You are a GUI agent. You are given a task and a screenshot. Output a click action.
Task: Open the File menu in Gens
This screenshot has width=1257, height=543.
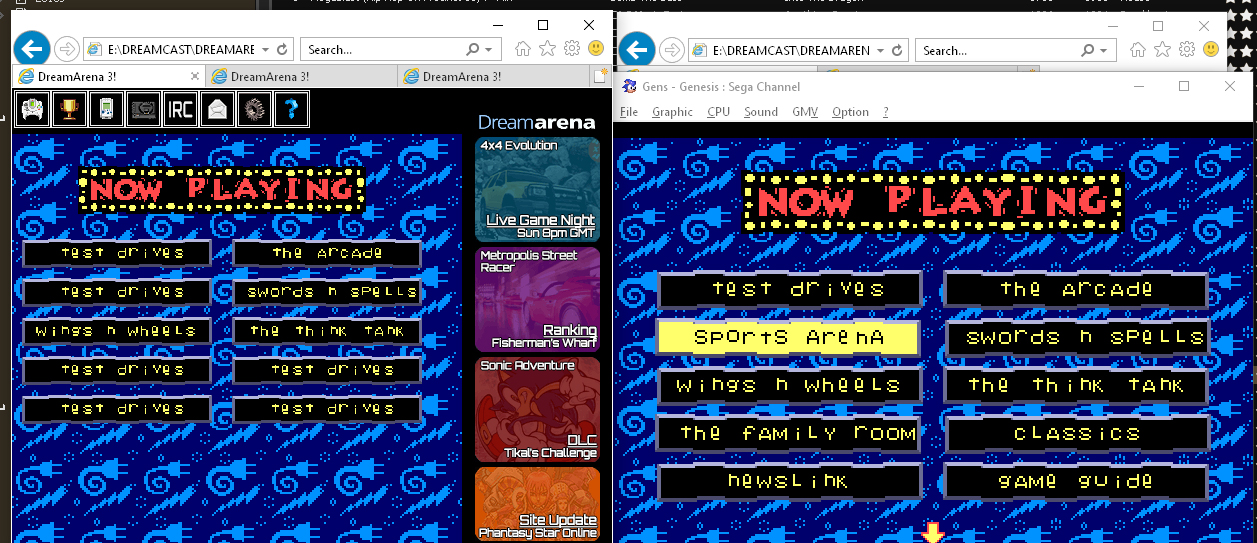(x=629, y=112)
